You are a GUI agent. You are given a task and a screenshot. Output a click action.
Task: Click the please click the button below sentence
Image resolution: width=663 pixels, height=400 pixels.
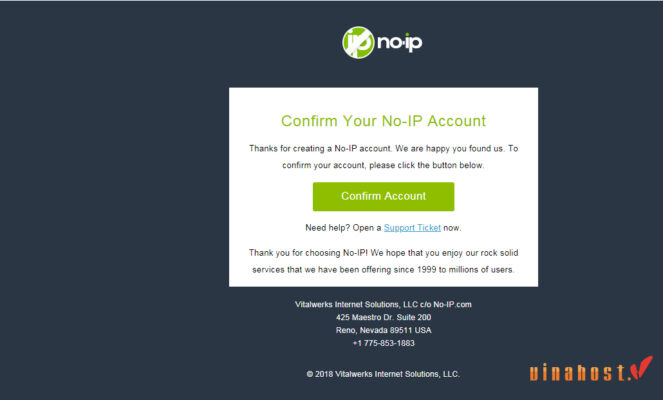427,165
